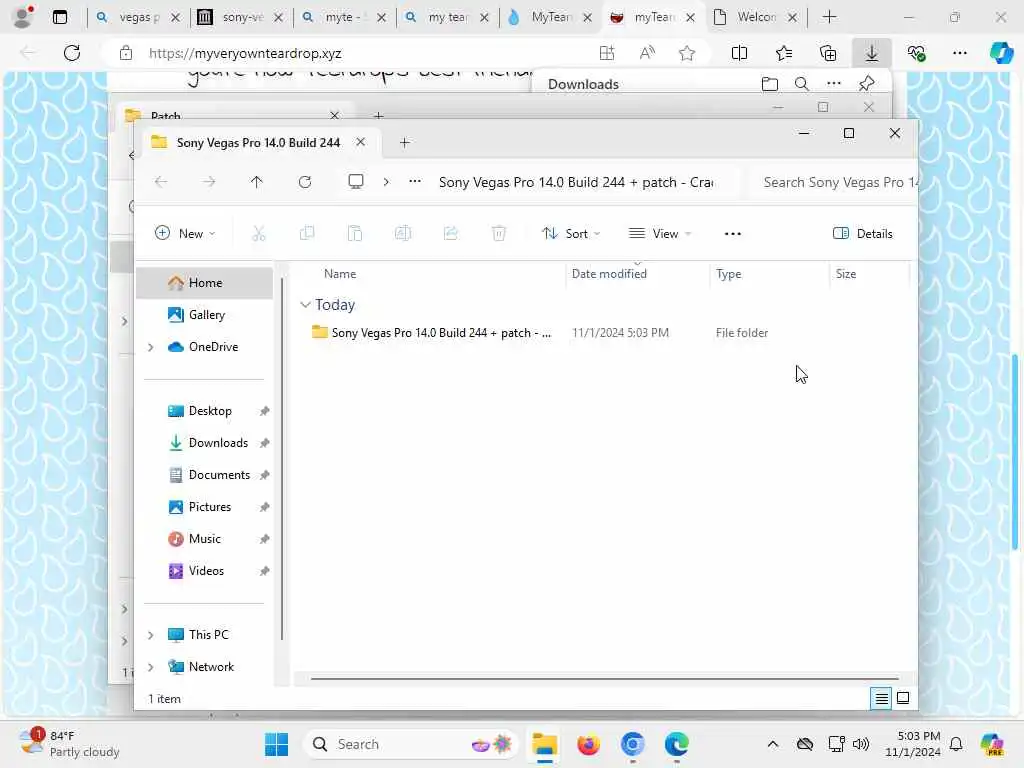Viewport: 1024px width, 768px height.
Task: Pin the Edge Downloads panel
Action: [x=867, y=84]
